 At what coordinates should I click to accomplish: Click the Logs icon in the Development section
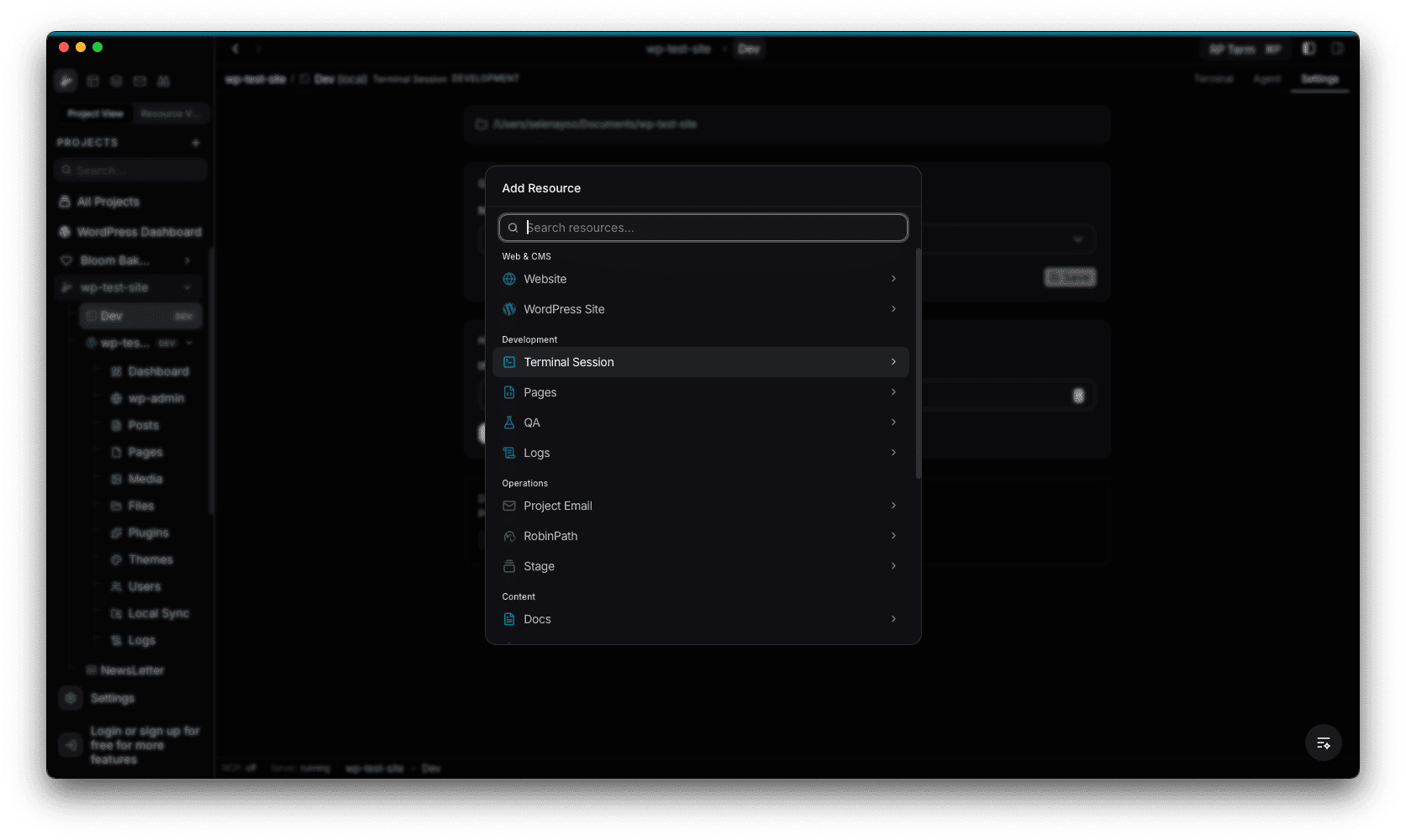pyautogui.click(x=510, y=453)
